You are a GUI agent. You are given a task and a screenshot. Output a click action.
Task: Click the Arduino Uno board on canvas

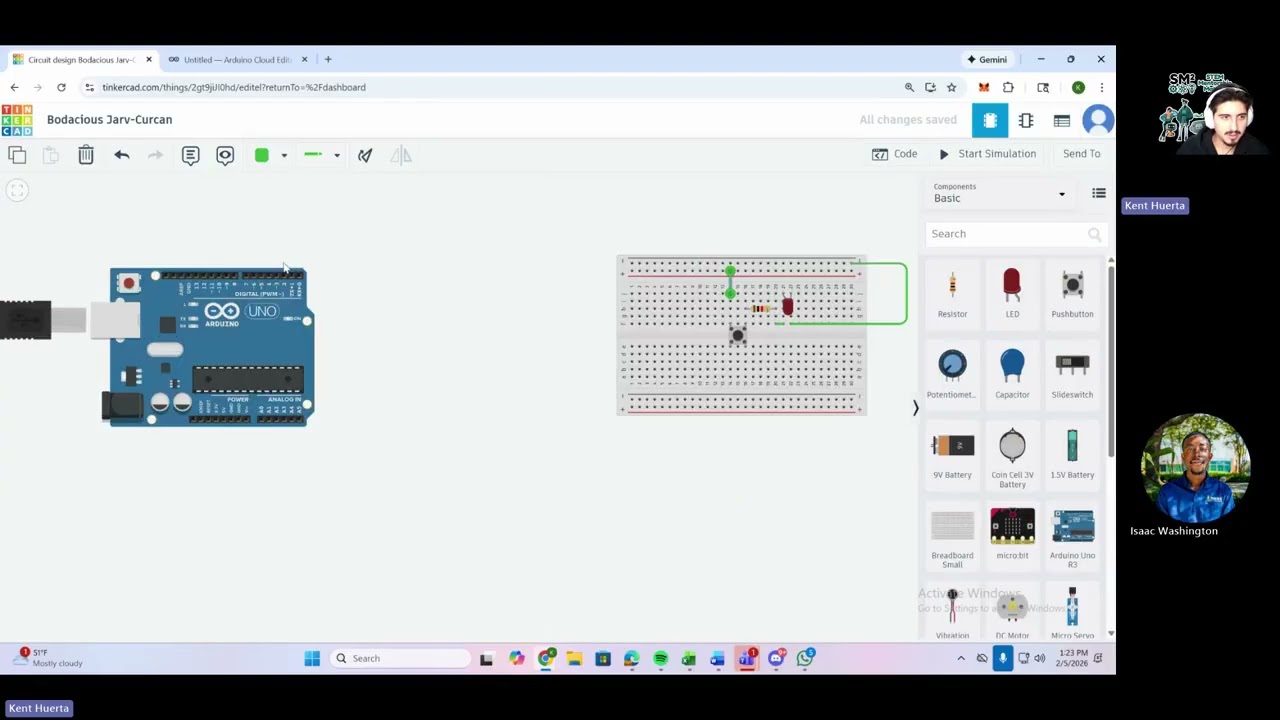(210, 347)
